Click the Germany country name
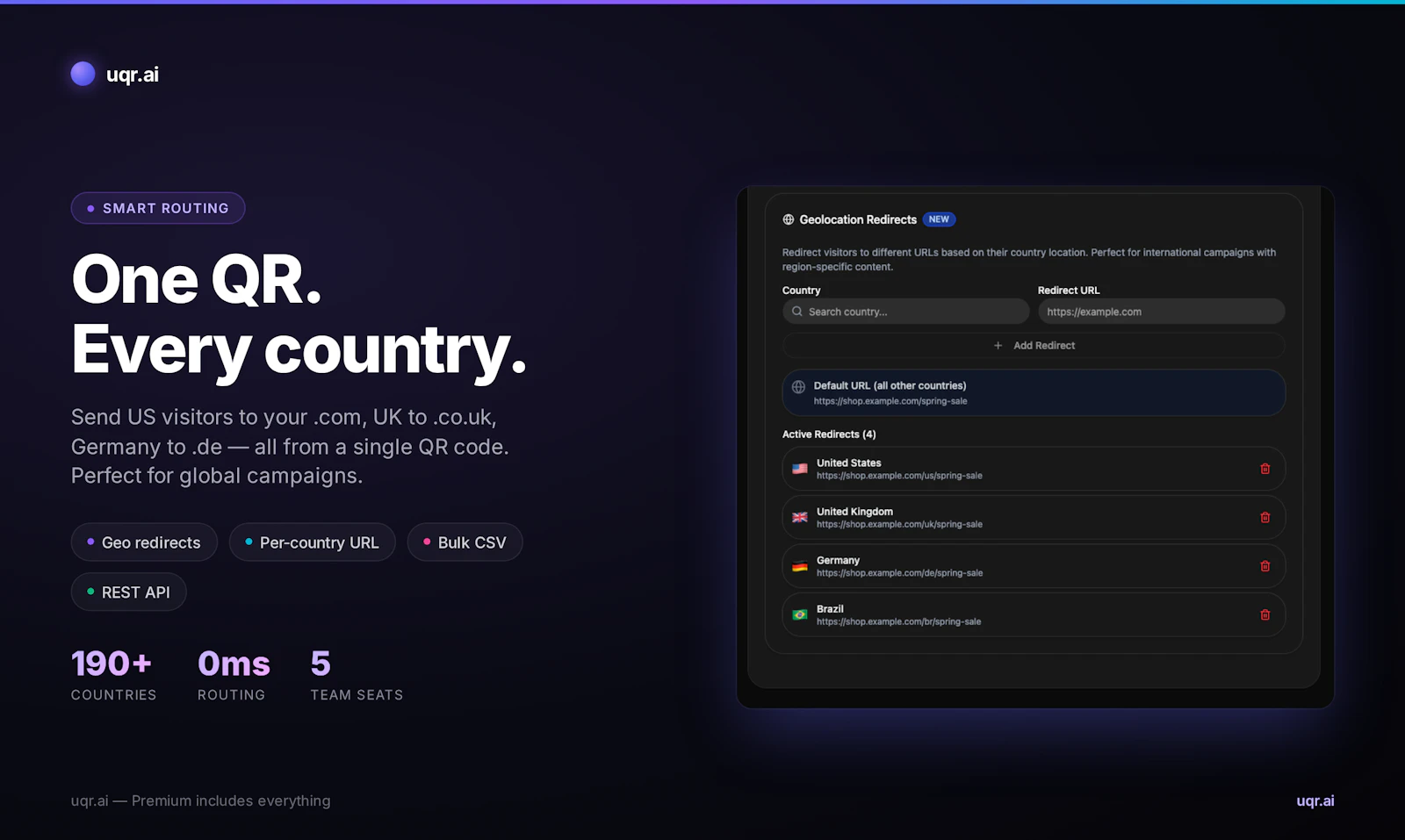Image resolution: width=1405 pixels, height=840 pixels. coord(838,560)
